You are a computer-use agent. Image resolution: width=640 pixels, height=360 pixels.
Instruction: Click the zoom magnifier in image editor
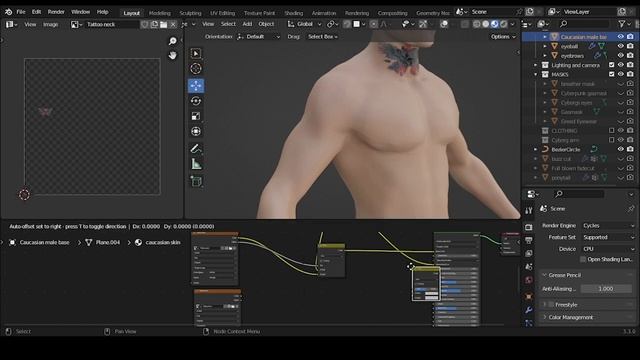173,41
